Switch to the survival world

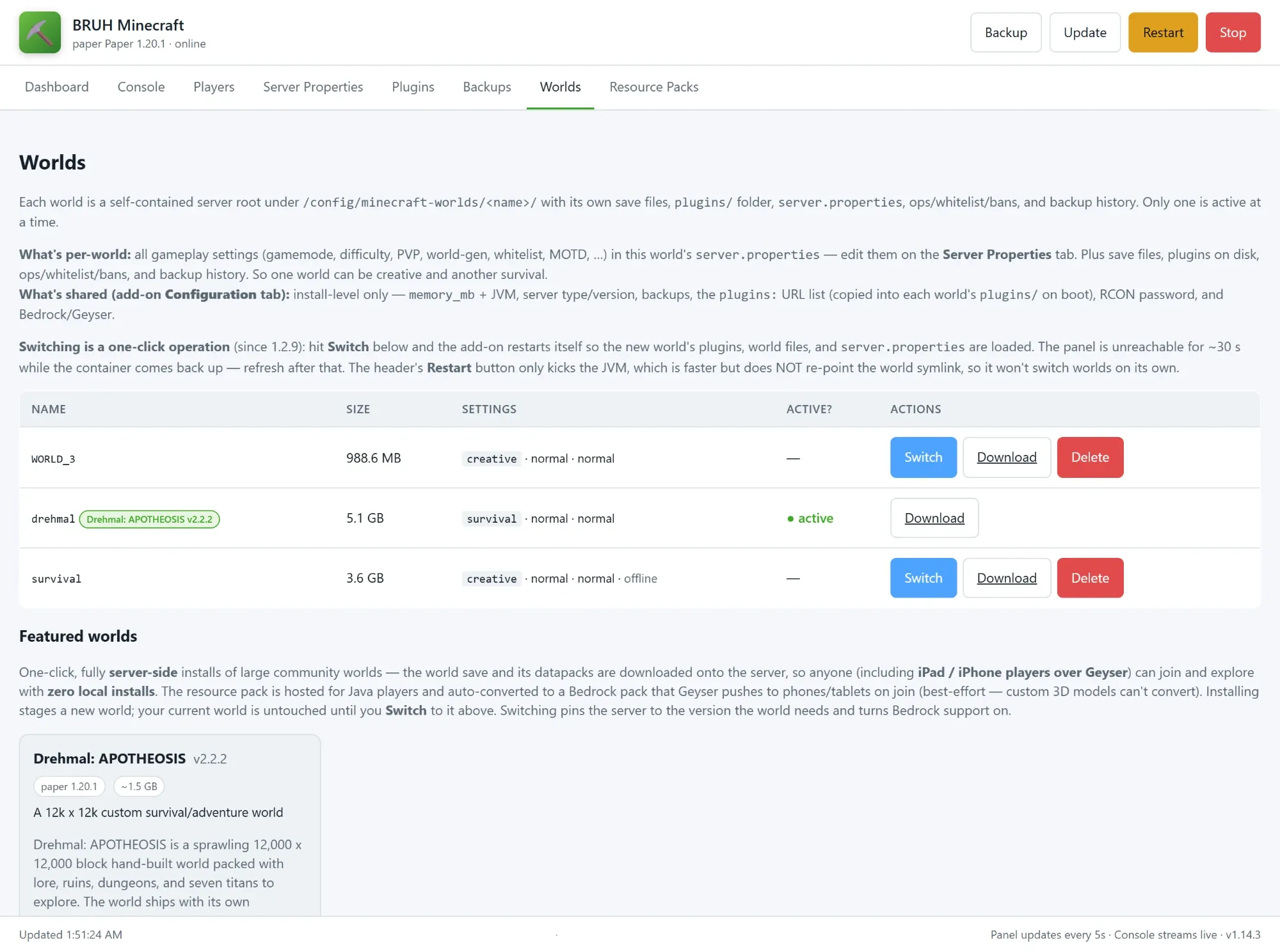coord(923,578)
